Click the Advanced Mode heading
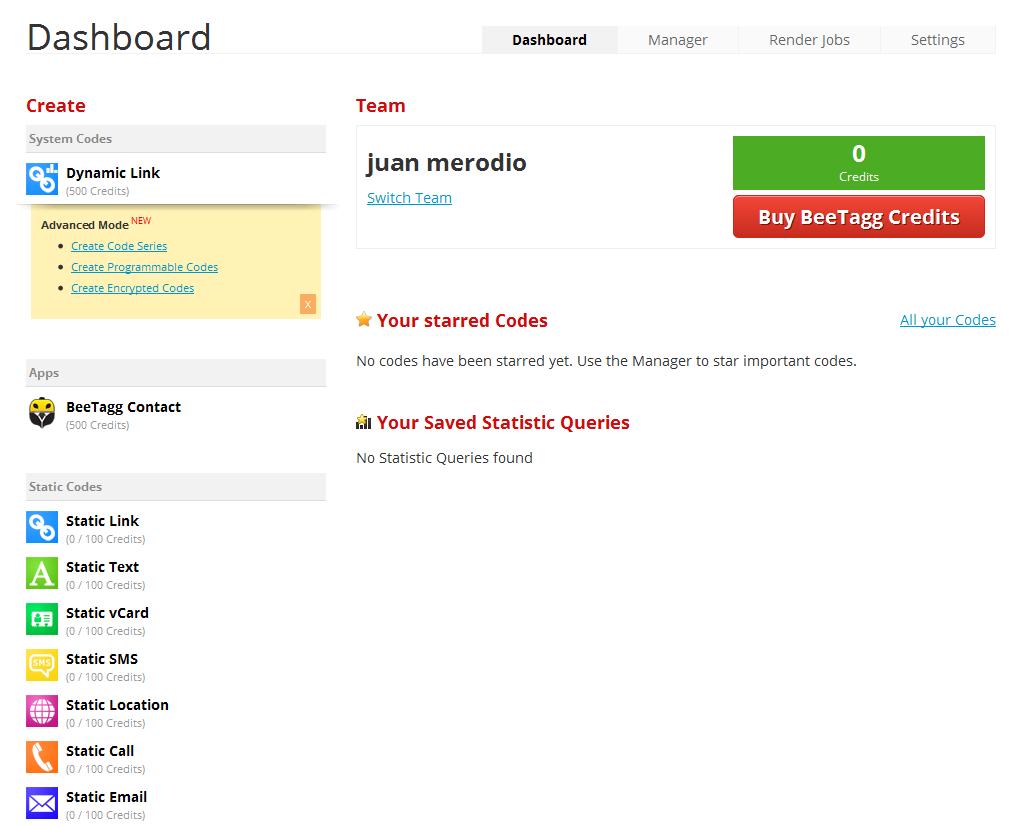Screen dimensions: 1034x826 coord(84,225)
